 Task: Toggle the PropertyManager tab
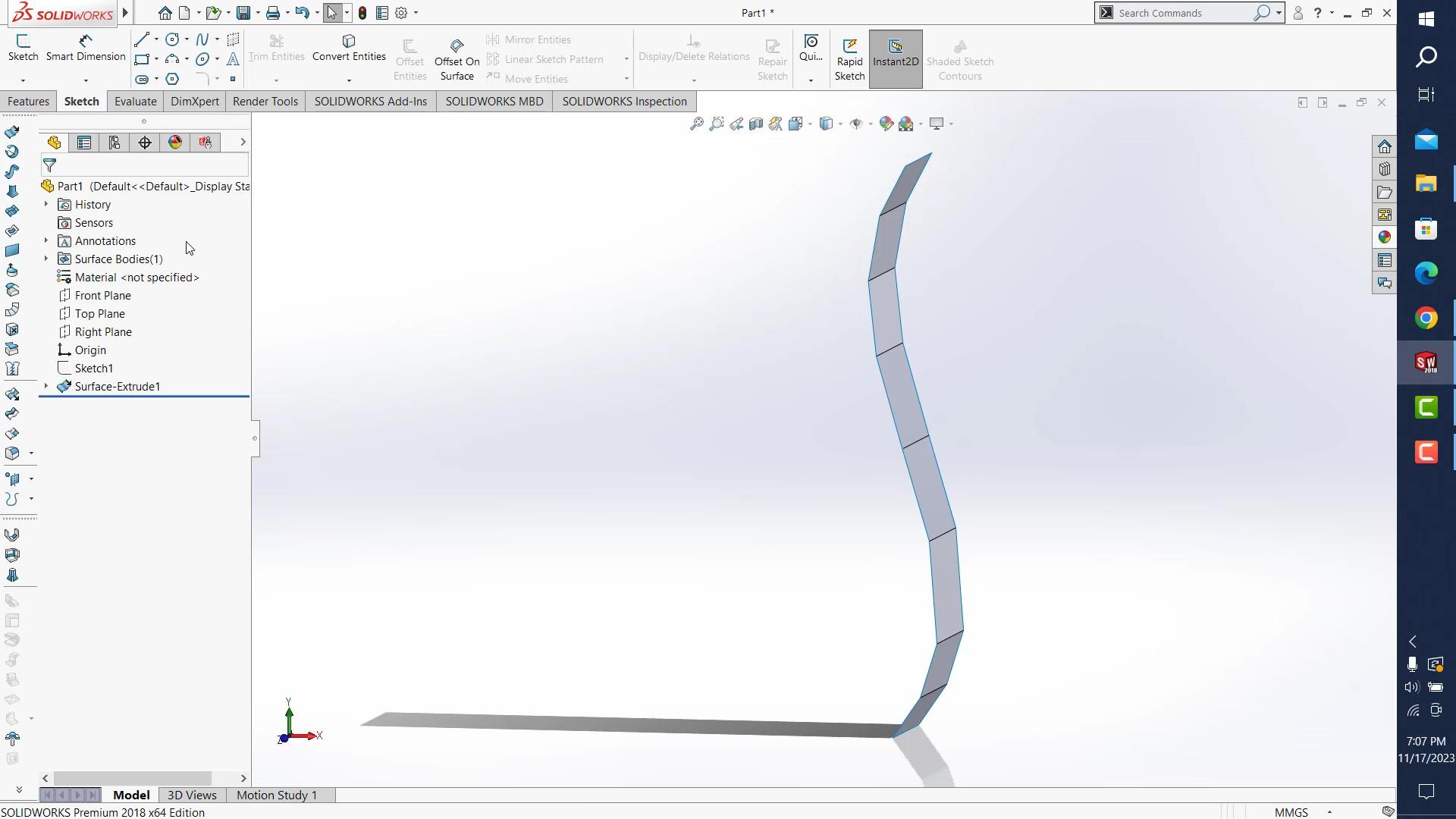[x=84, y=143]
